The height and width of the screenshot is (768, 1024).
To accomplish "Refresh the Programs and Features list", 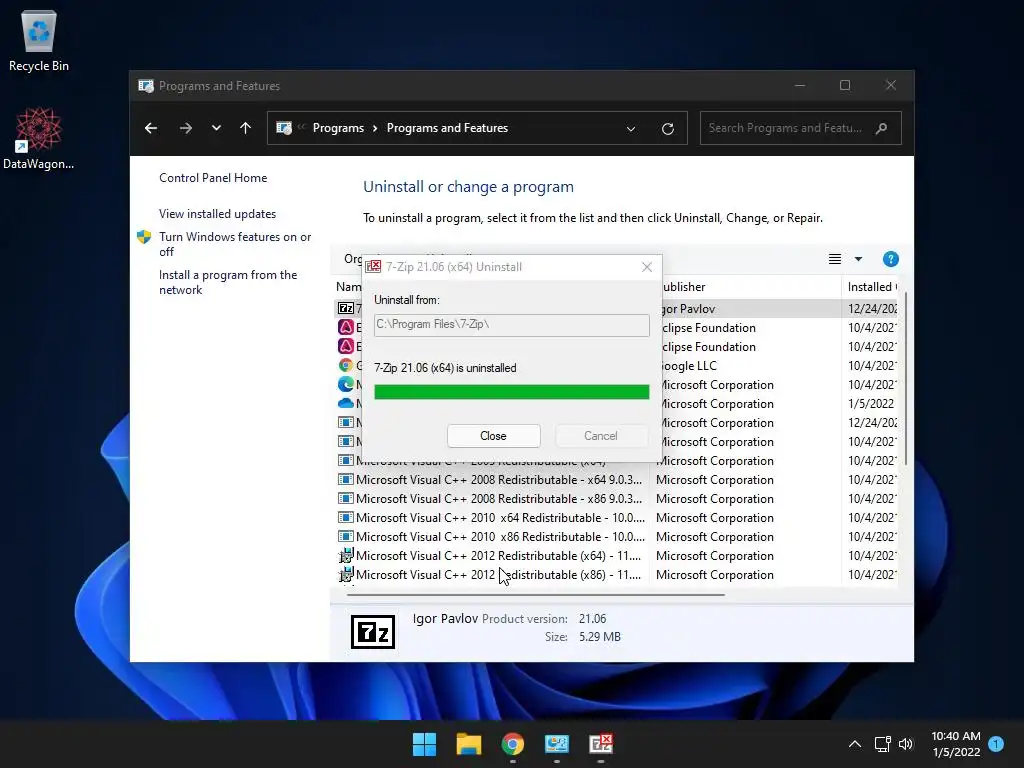I will 667,129.
